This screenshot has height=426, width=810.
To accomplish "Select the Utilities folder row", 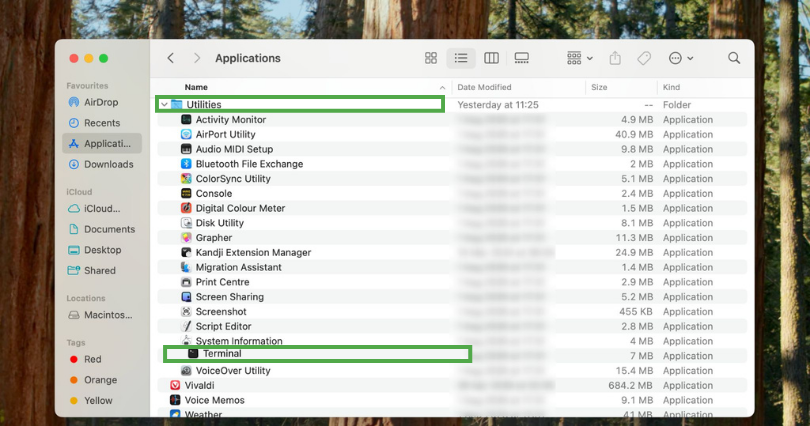I will pyautogui.click(x=300, y=104).
